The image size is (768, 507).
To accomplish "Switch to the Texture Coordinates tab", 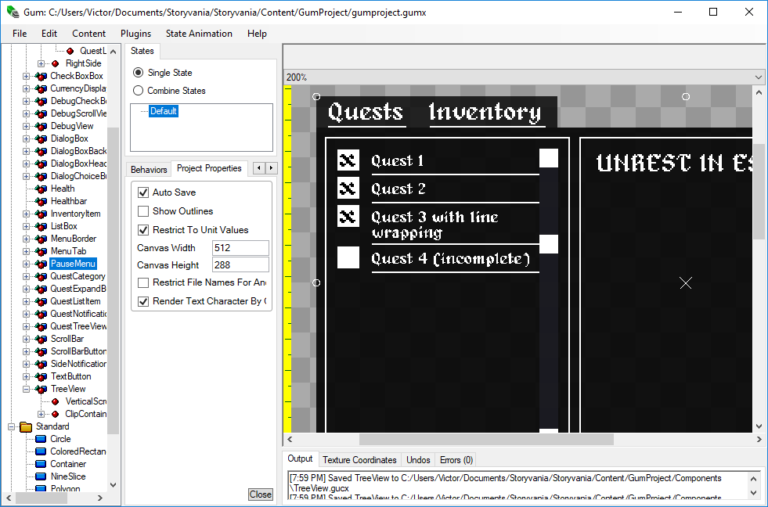I will point(360,460).
